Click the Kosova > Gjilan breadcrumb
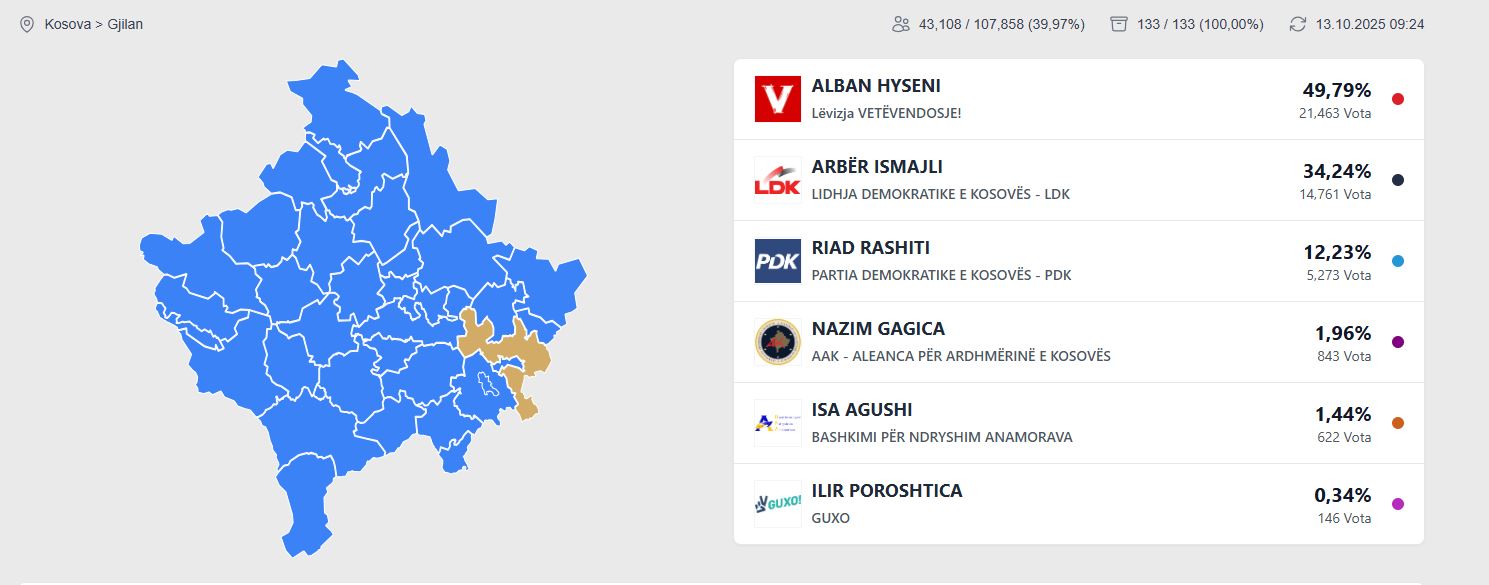Viewport: 1489px width, 585px height. pos(94,24)
